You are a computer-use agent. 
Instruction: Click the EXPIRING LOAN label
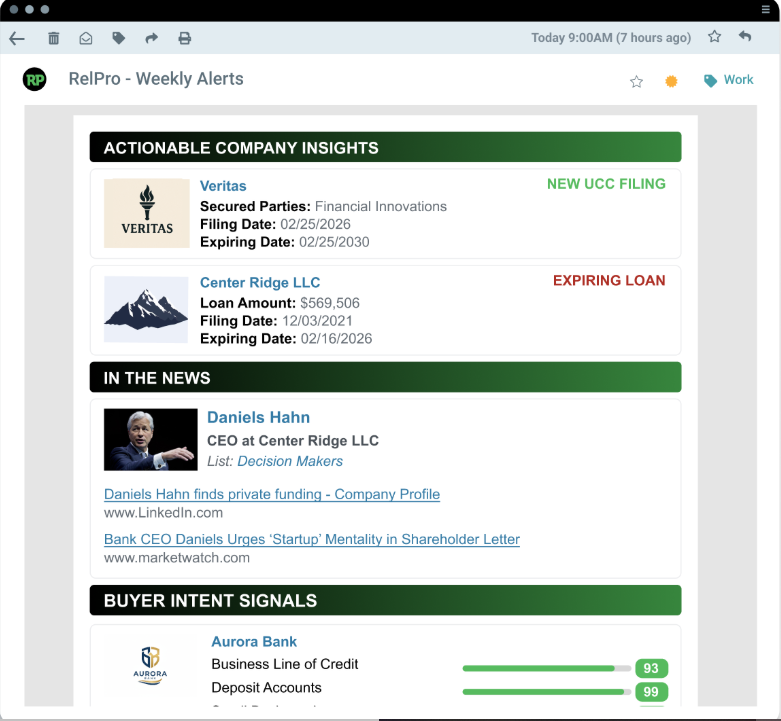click(609, 280)
